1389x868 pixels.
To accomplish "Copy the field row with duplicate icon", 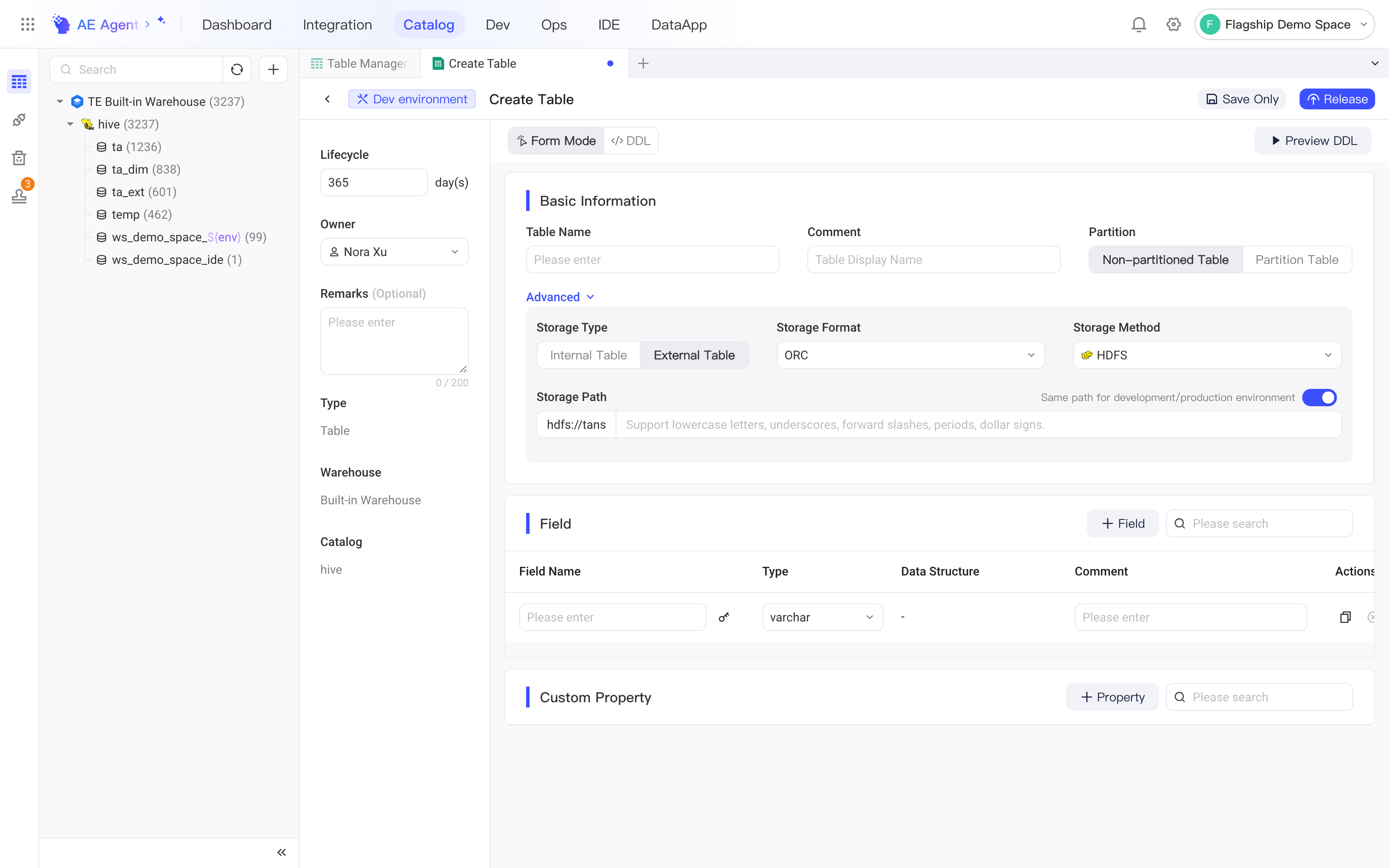I will [1345, 617].
